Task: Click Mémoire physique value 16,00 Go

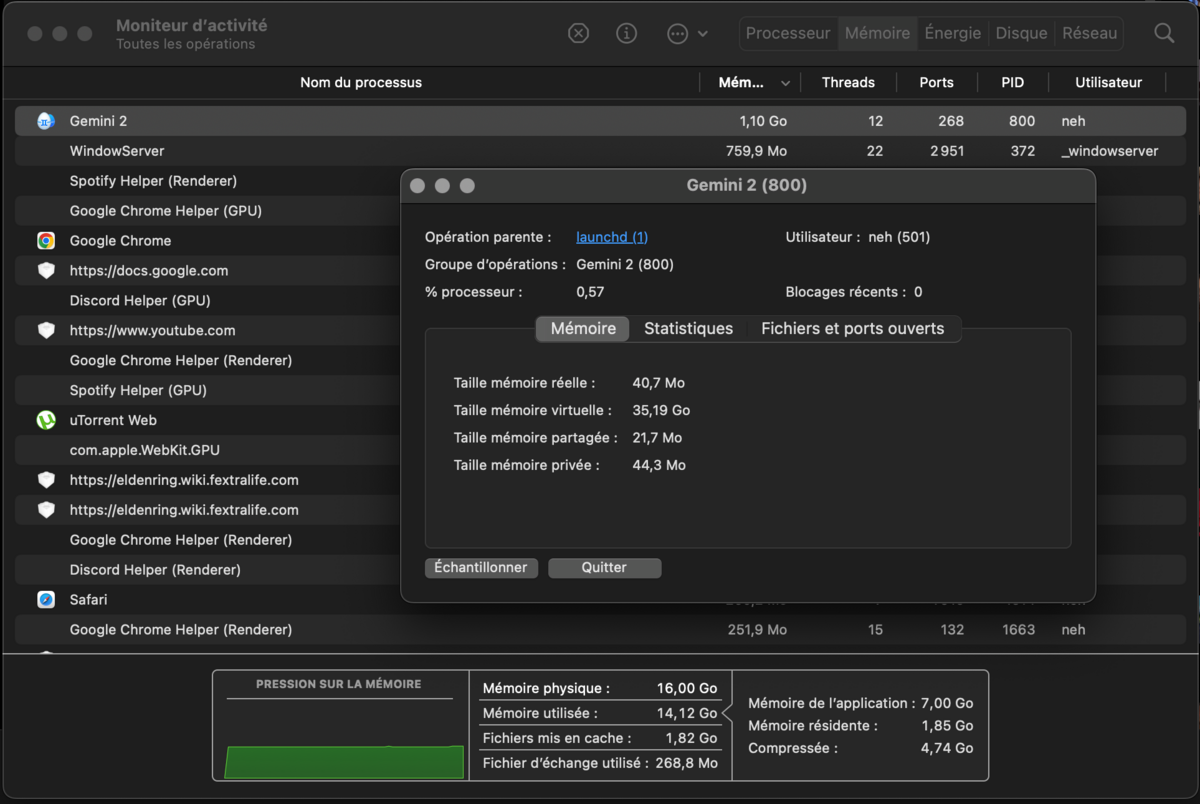Action: click(687, 688)
